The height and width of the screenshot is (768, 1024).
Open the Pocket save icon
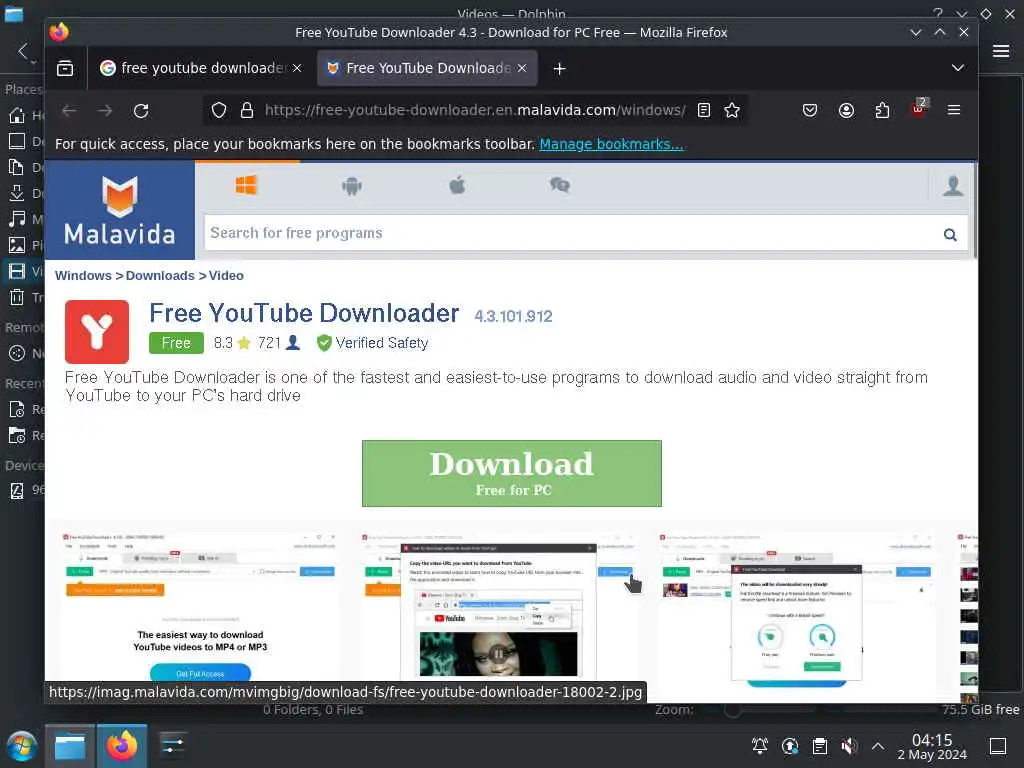810,110
